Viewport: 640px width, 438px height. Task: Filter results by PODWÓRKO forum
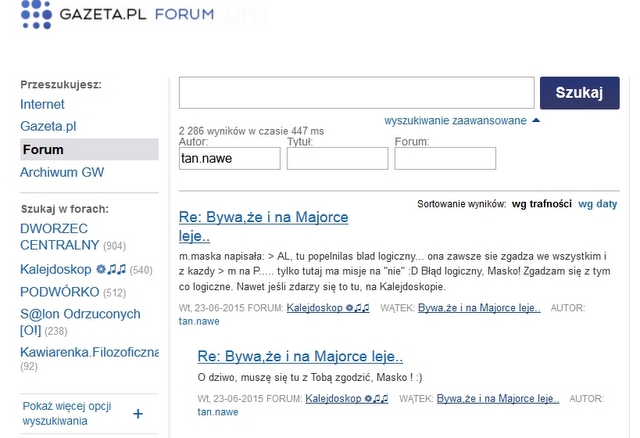click(x=58, y=292)
